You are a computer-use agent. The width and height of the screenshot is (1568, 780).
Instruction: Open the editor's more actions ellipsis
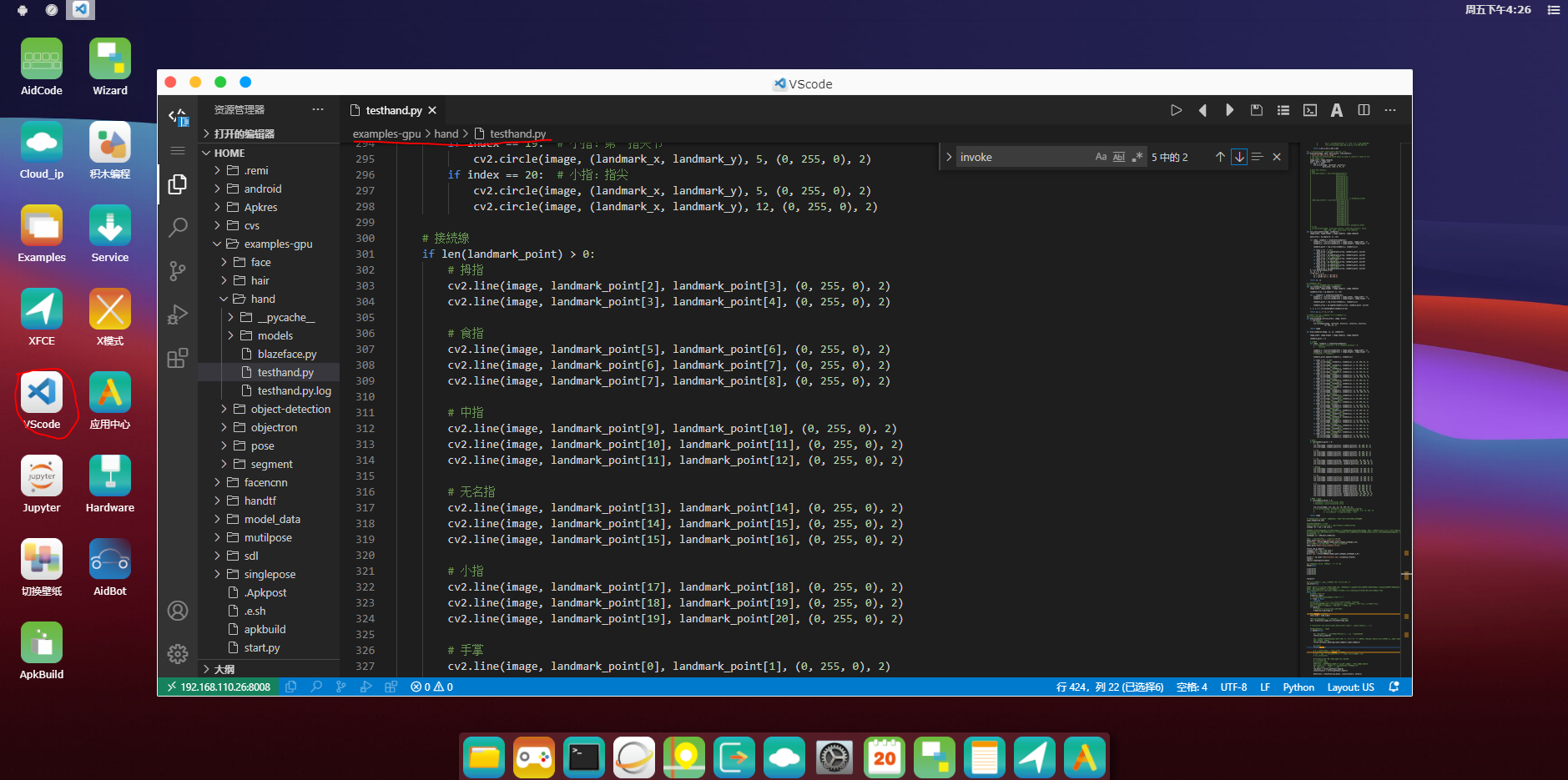pos(1390,110)
